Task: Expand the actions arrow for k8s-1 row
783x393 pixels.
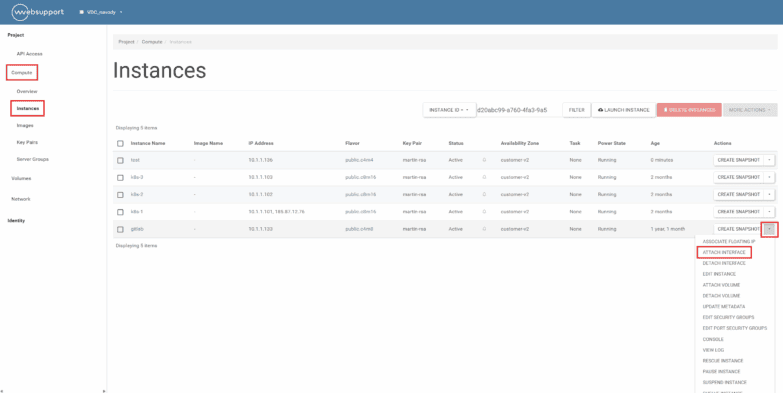Action: 770,212
